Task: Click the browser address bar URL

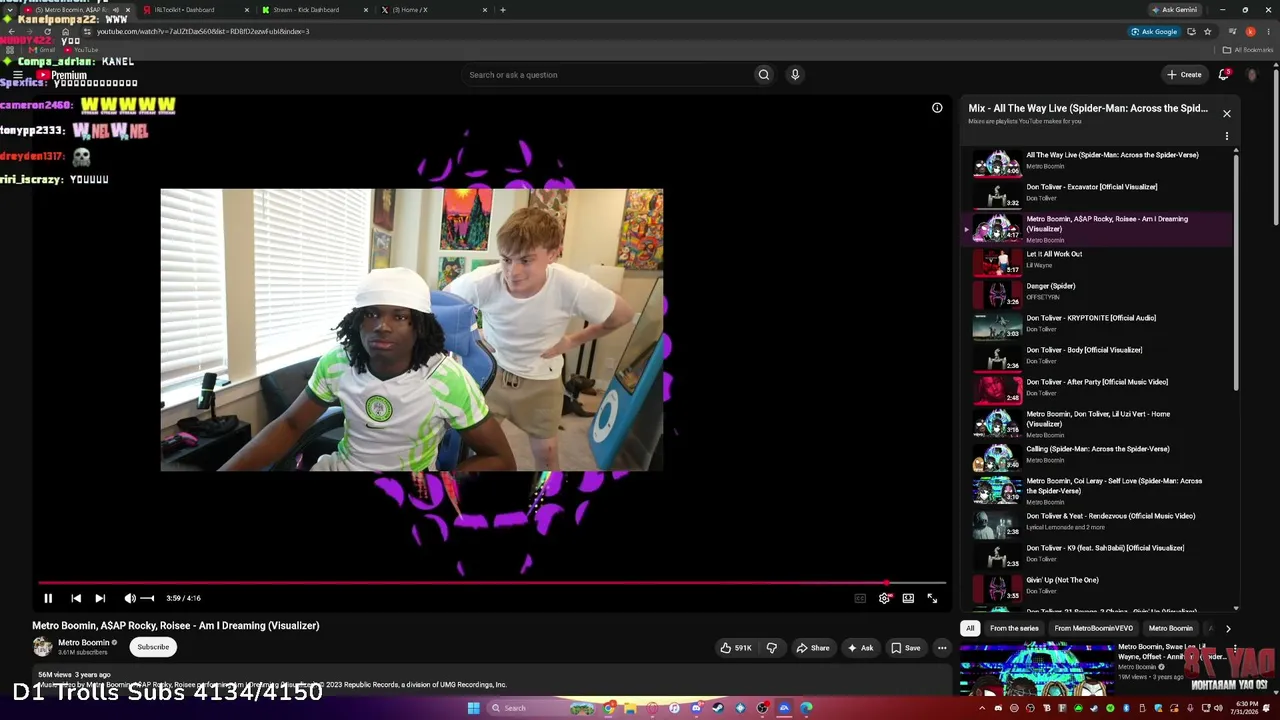Action: (203, 31)
